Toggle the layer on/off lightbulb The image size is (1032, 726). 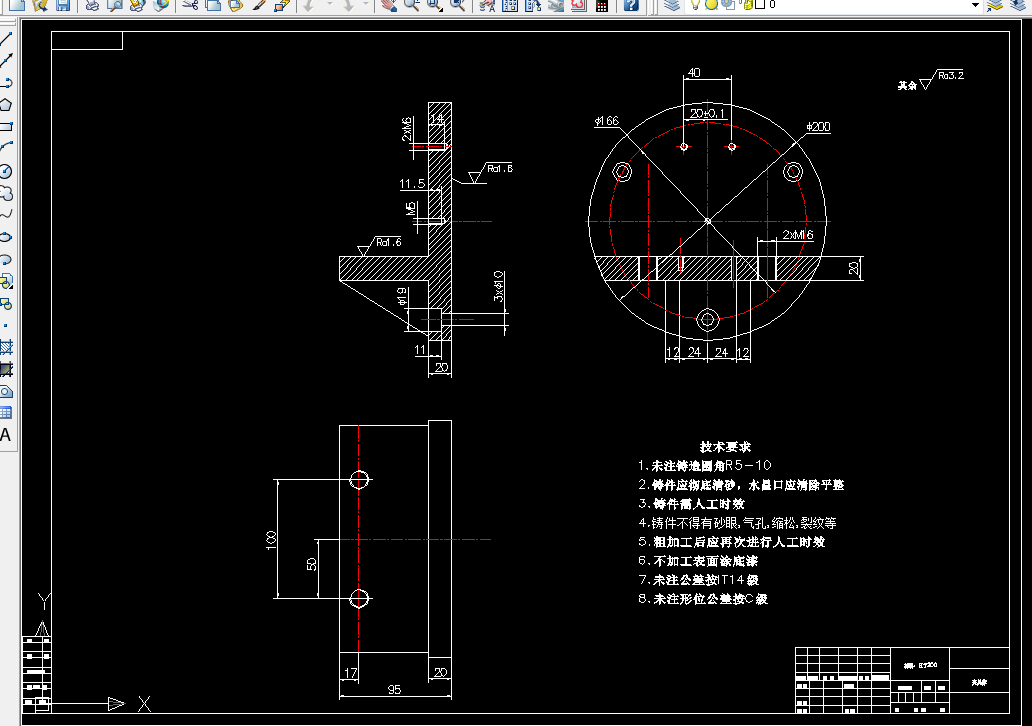(695, 5)
